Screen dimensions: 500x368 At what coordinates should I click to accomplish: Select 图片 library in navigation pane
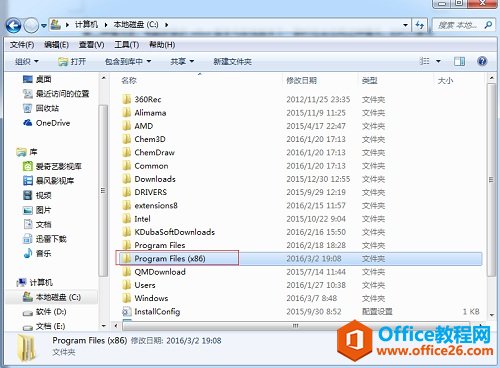(x=37, y=210)
